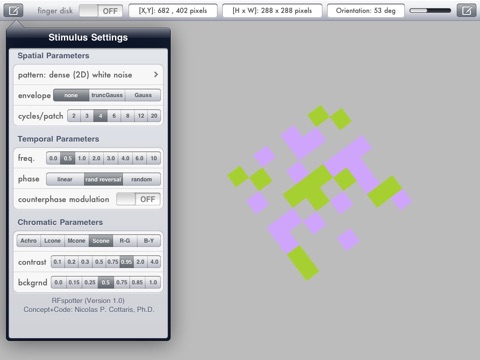Tap the left stimulus settings edit icon
Image resolution: width=480 pixels, height=360 pixels.
click(x=13, y=11)
